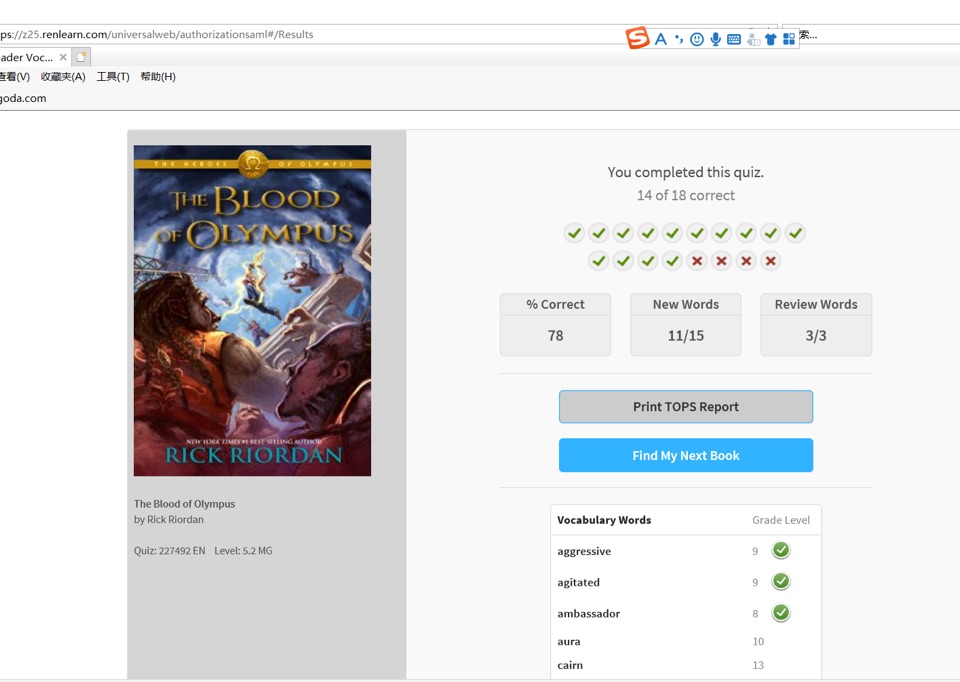
Task: Click the word aggressive
Action: pyautogui.click(x=584, y=552)
